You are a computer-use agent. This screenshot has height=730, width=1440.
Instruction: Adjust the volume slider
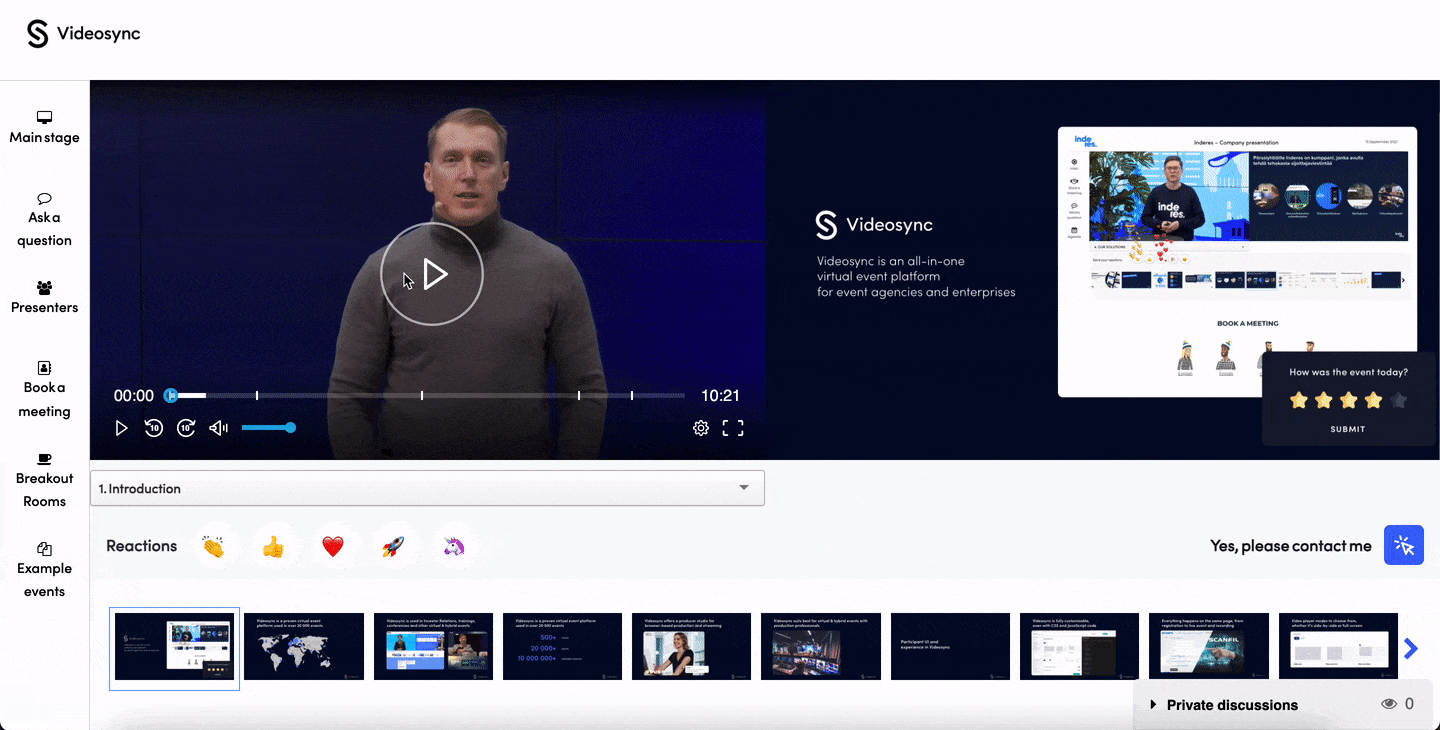click(x=268, y=427)
